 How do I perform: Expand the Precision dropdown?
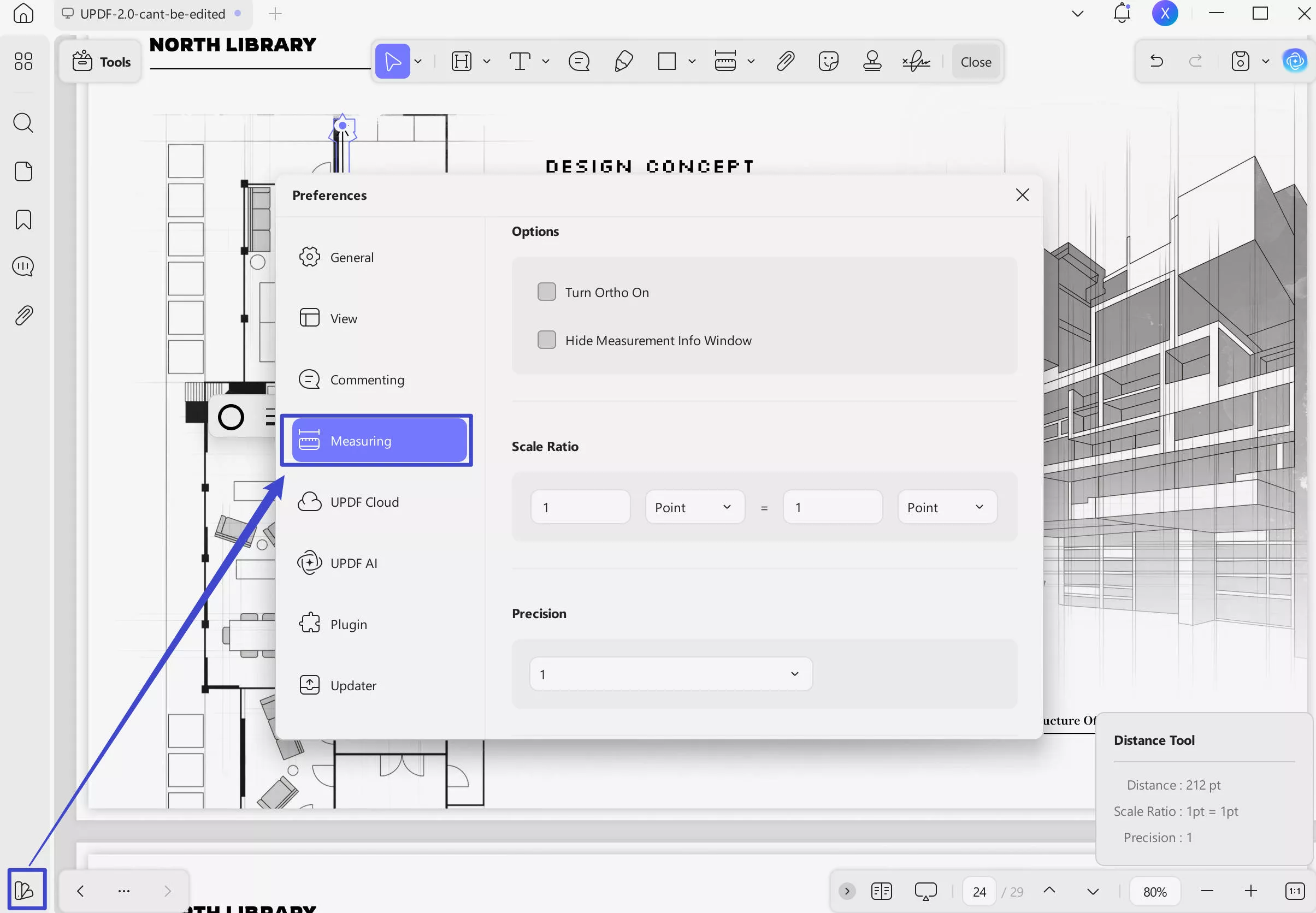tap(671, 674)
